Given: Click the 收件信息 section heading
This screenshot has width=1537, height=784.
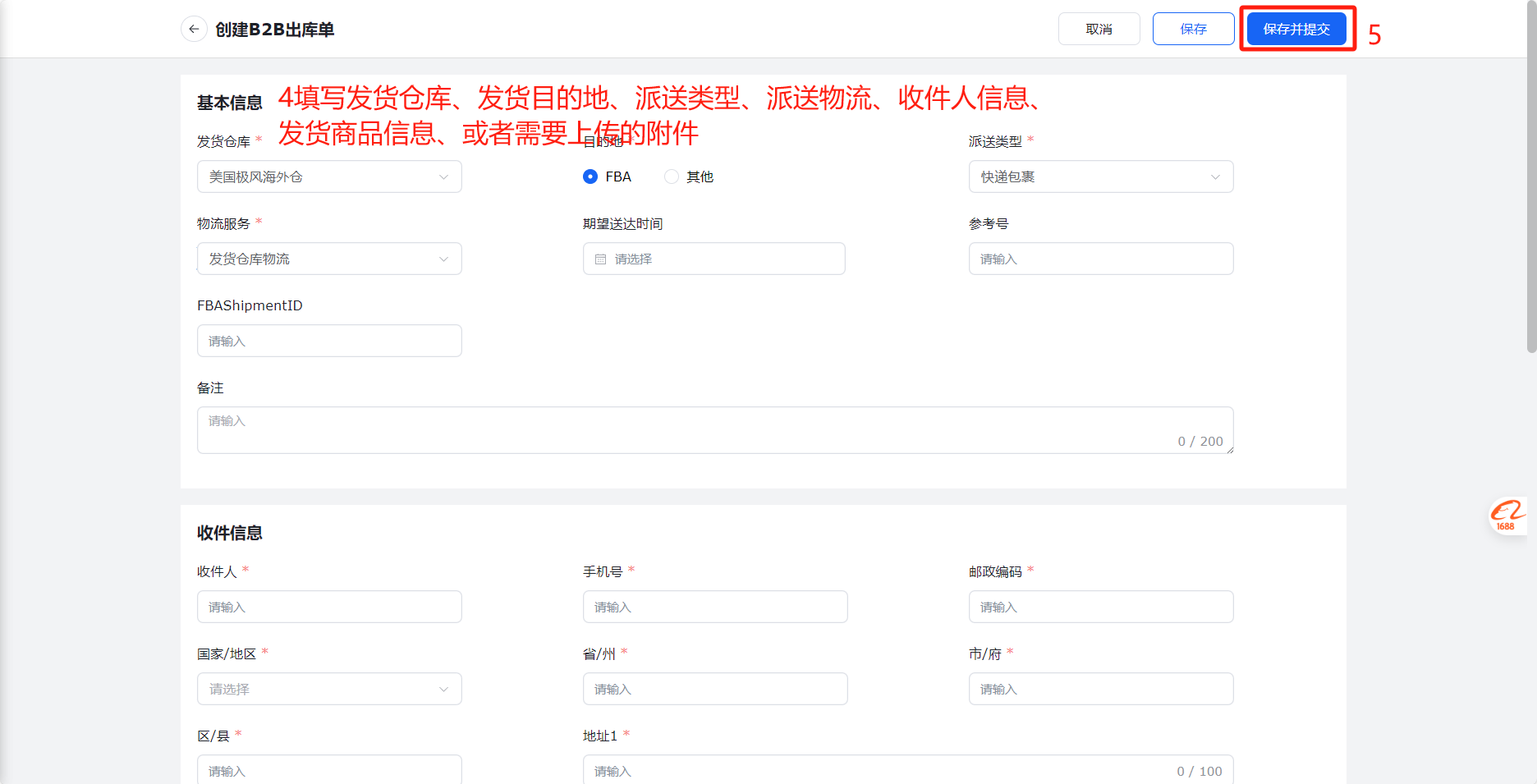Looking at the screenshot, I should click(230, 533).
